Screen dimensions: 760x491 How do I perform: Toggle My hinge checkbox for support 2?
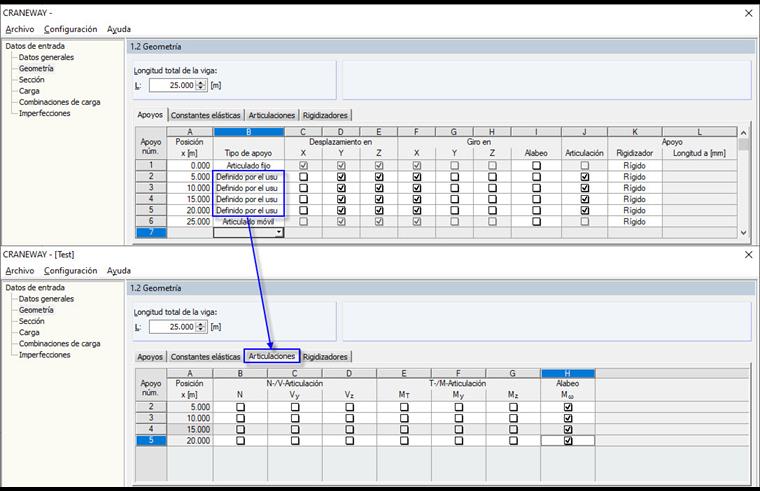pos(459,407)
